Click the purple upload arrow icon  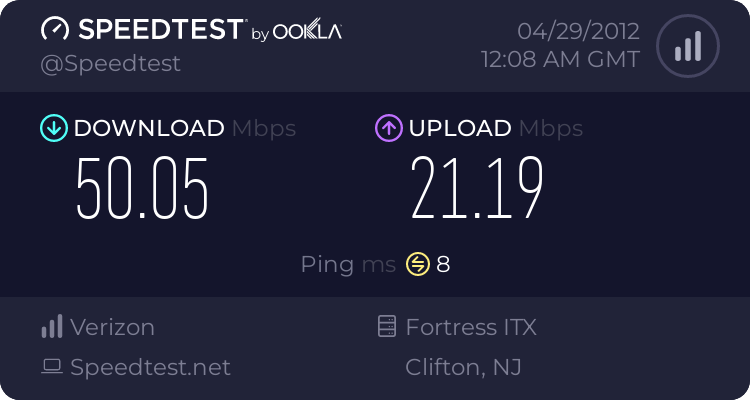point(388,128)
